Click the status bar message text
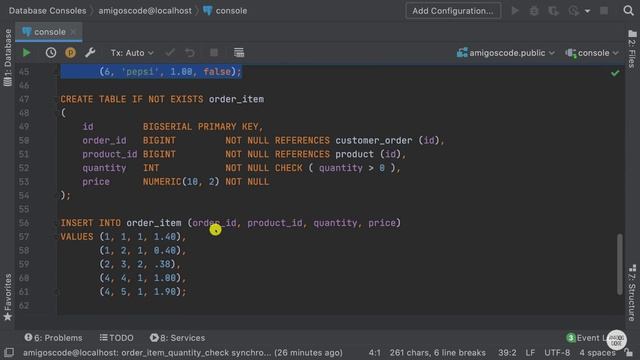Viewport: 640px width, 360px height. point(182,353)
